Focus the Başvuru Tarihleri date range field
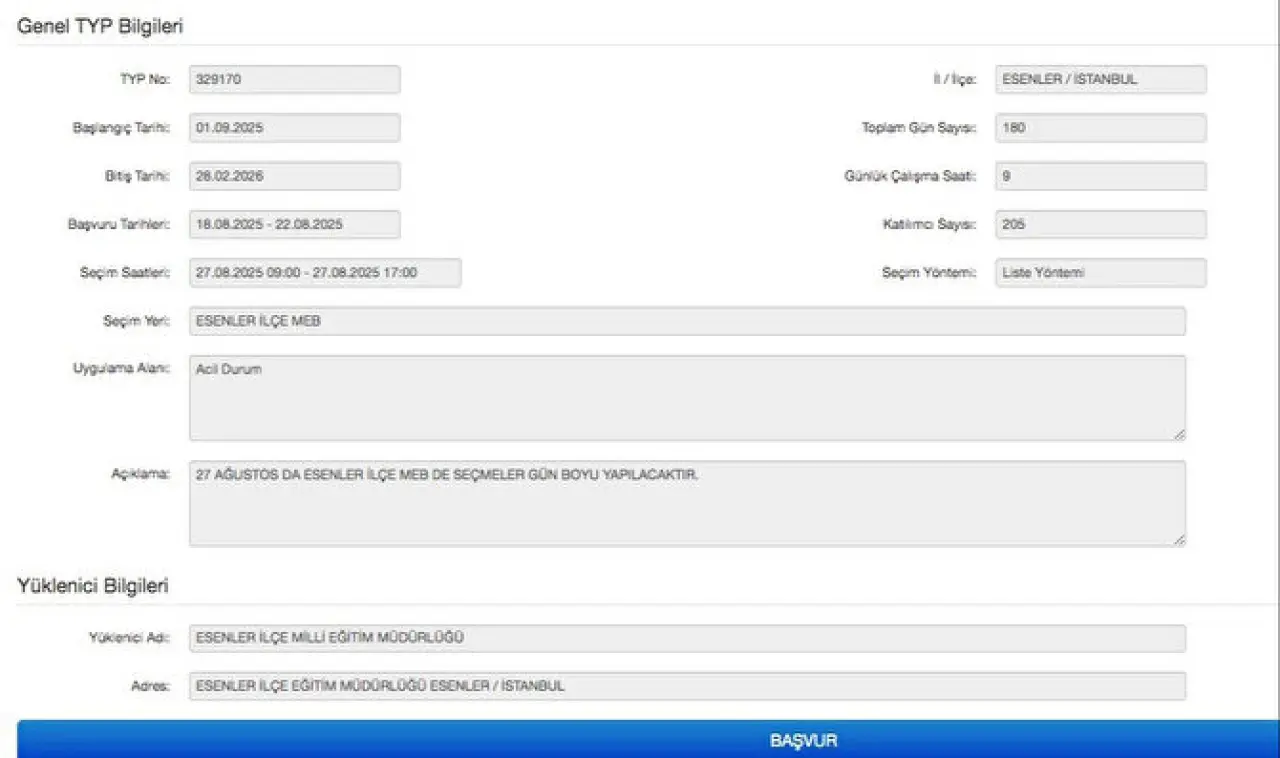1280x758 pixels. (294, 225)
